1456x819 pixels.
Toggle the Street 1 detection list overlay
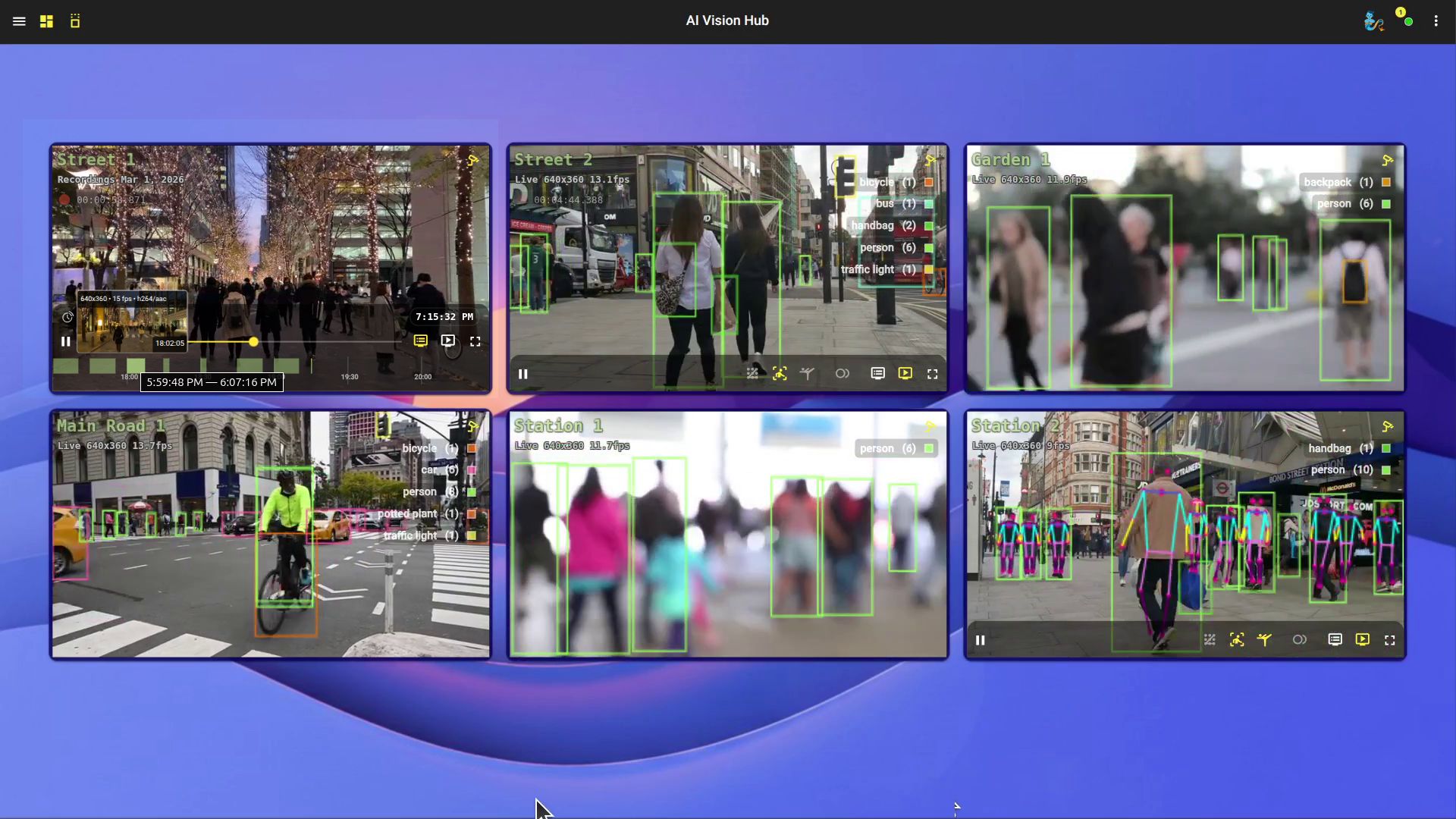tap(421, 341)
